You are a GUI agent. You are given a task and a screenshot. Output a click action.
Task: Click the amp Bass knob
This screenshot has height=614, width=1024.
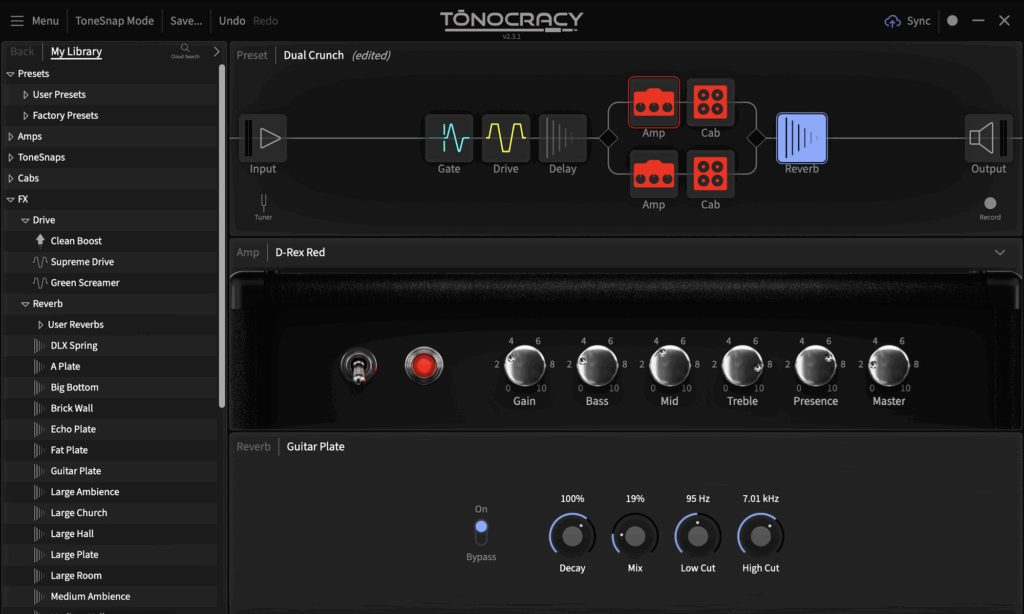coord(597,366)
